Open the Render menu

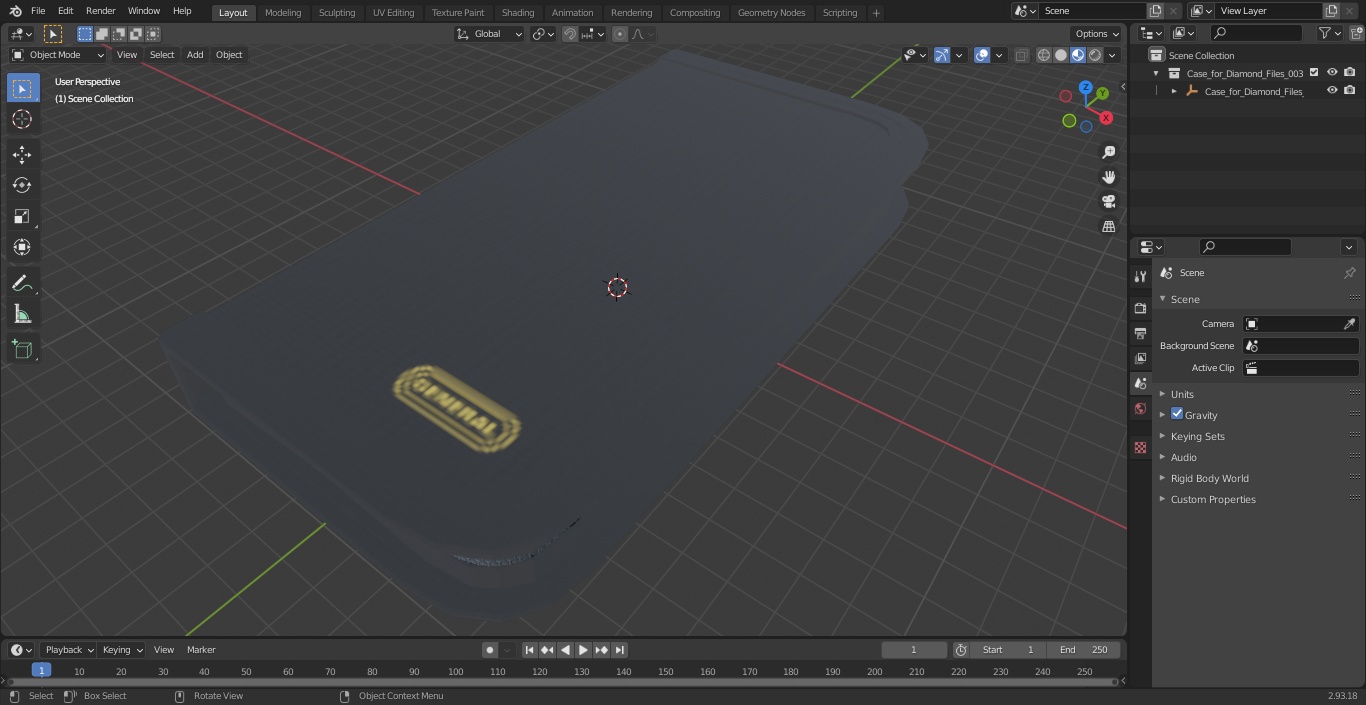click(x=101, y=11)
